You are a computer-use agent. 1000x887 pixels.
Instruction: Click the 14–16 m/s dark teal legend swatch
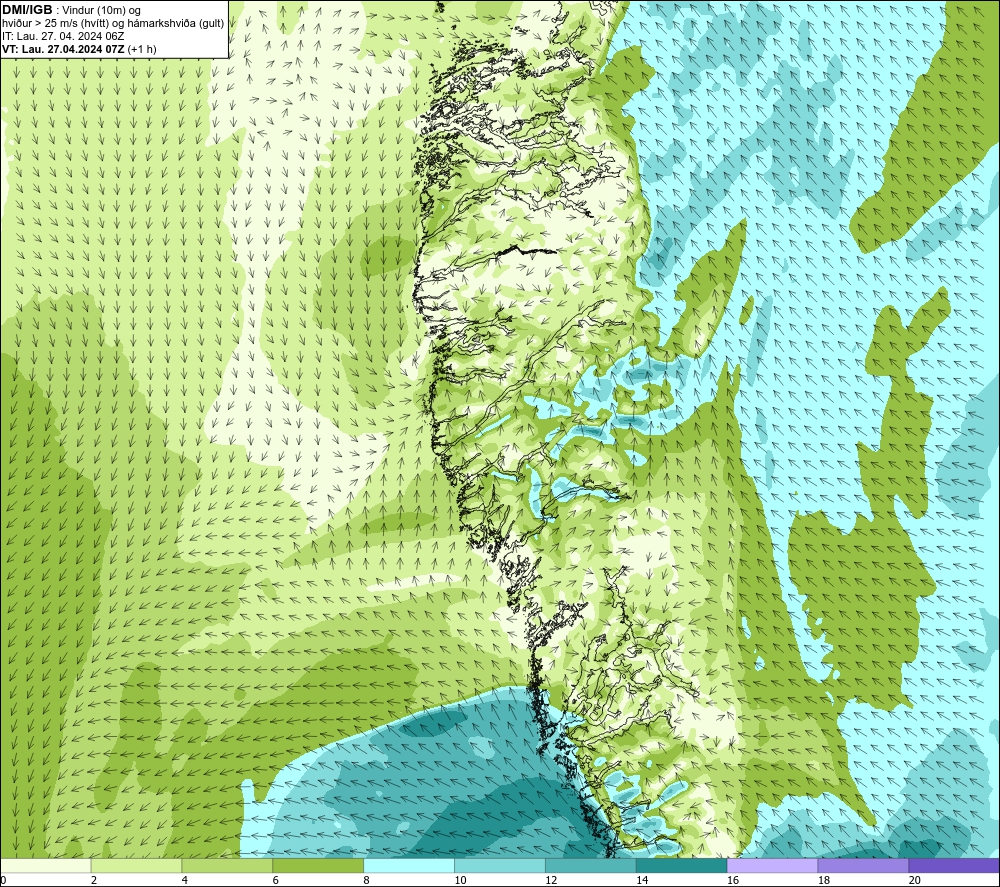click(682, 865)
